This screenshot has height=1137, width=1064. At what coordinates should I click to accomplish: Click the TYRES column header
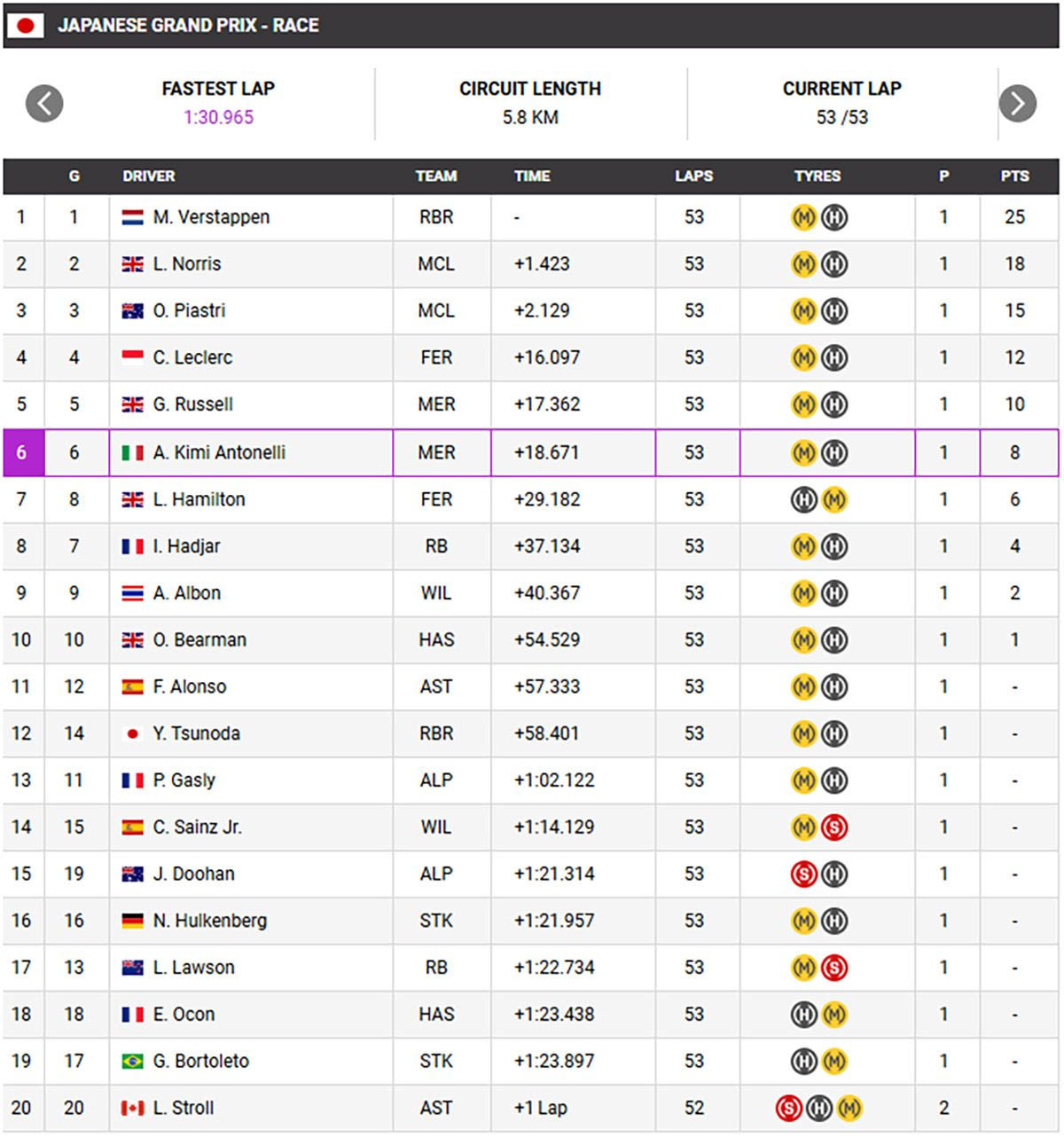click(x=817, y=176)
